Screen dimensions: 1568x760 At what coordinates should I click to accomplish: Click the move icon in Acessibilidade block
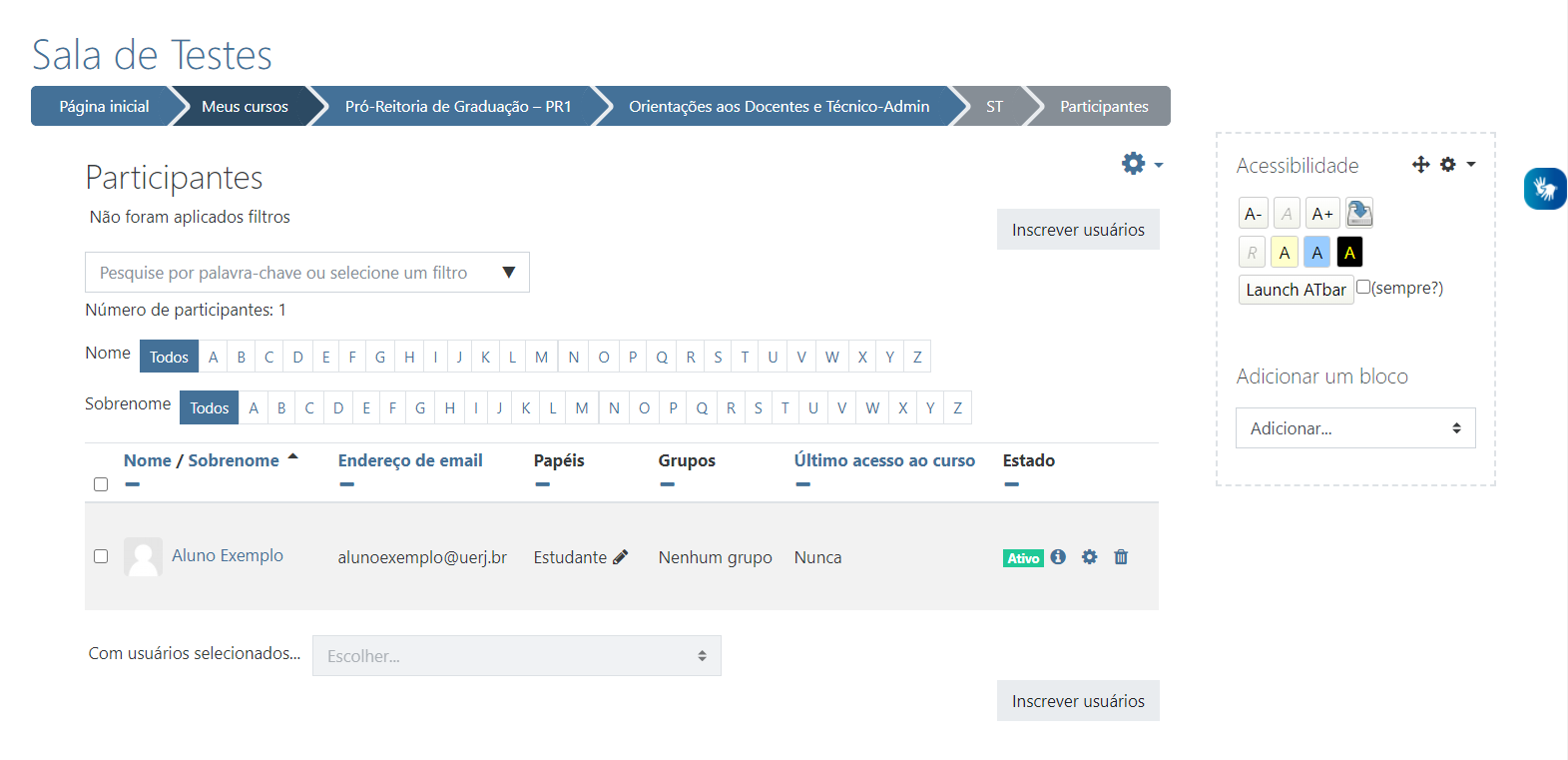pos(1421,165)
